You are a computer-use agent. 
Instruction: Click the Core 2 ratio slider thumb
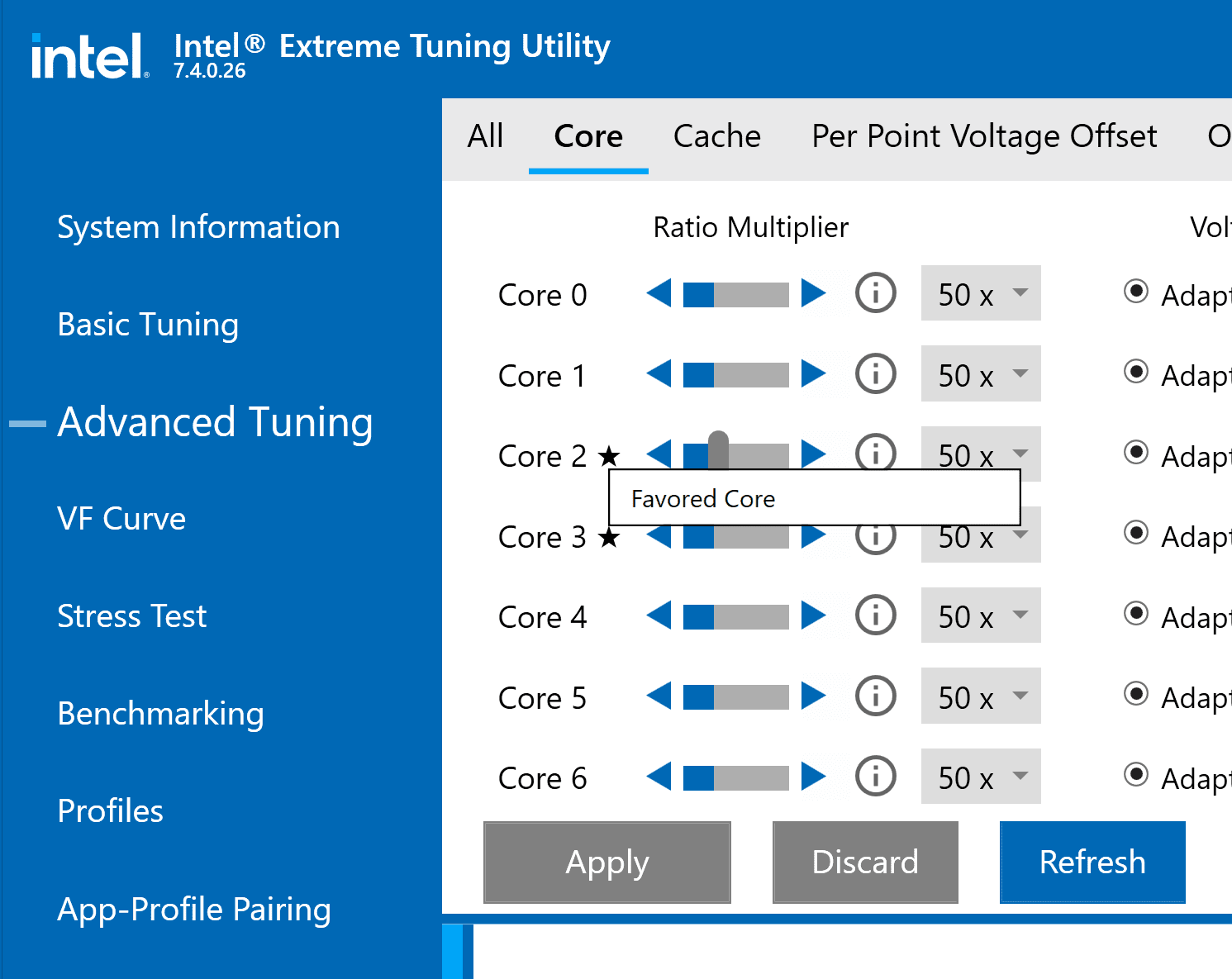coord(719,449)
